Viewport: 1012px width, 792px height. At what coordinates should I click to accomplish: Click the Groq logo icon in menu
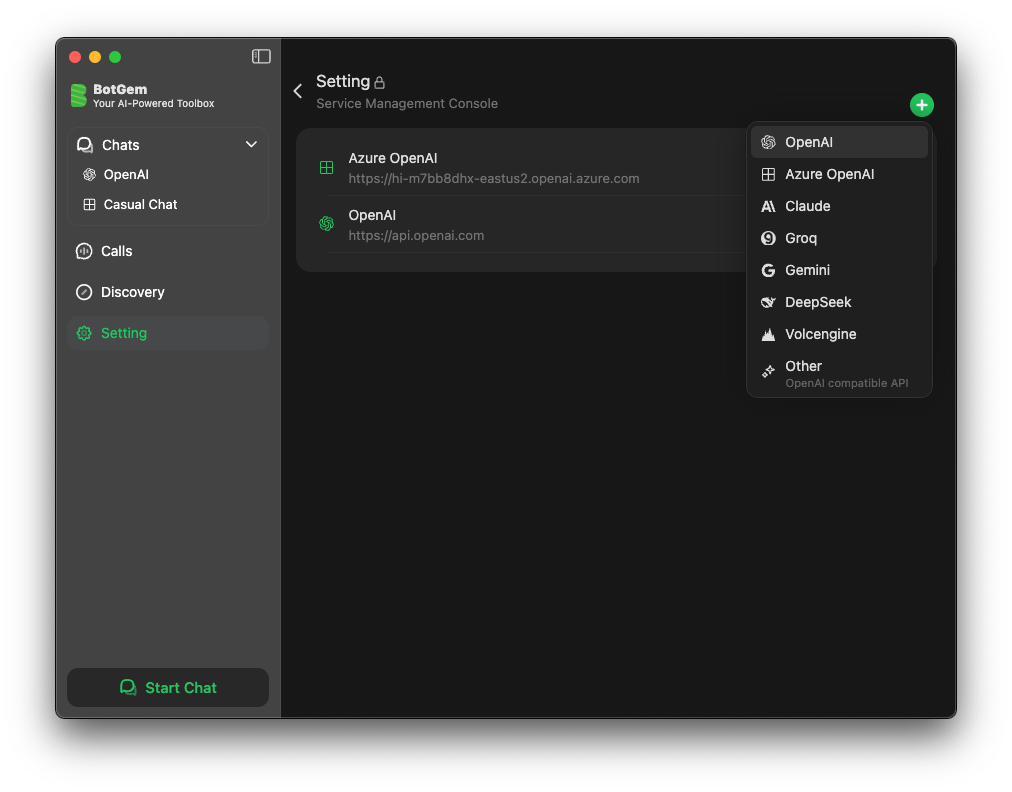768,238
